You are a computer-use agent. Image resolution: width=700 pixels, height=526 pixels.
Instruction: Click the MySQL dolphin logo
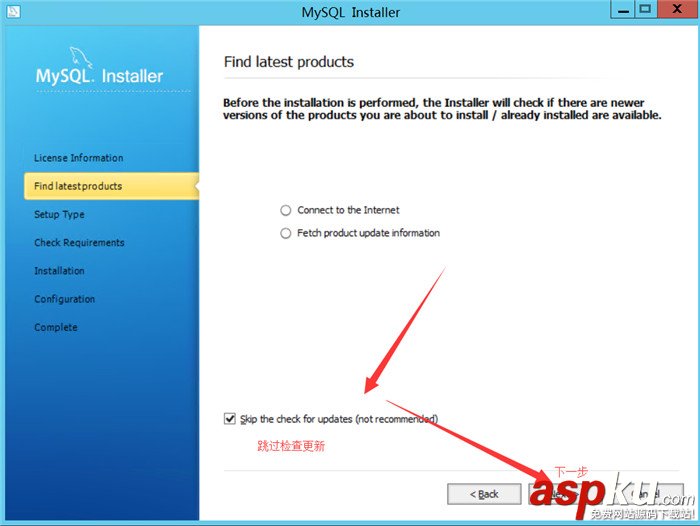pos(81,58)
